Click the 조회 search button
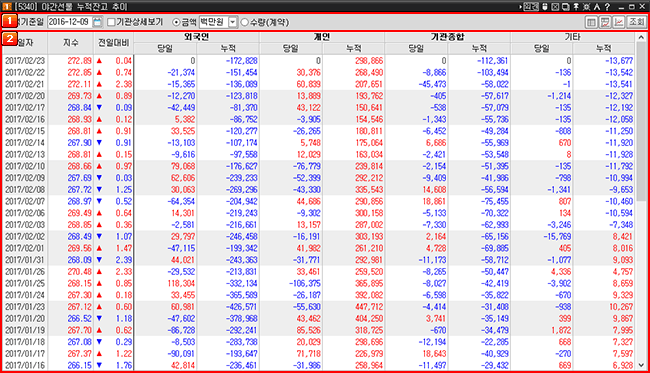The height and width of the screenshot is (373, 650). (x=637, y=22)
